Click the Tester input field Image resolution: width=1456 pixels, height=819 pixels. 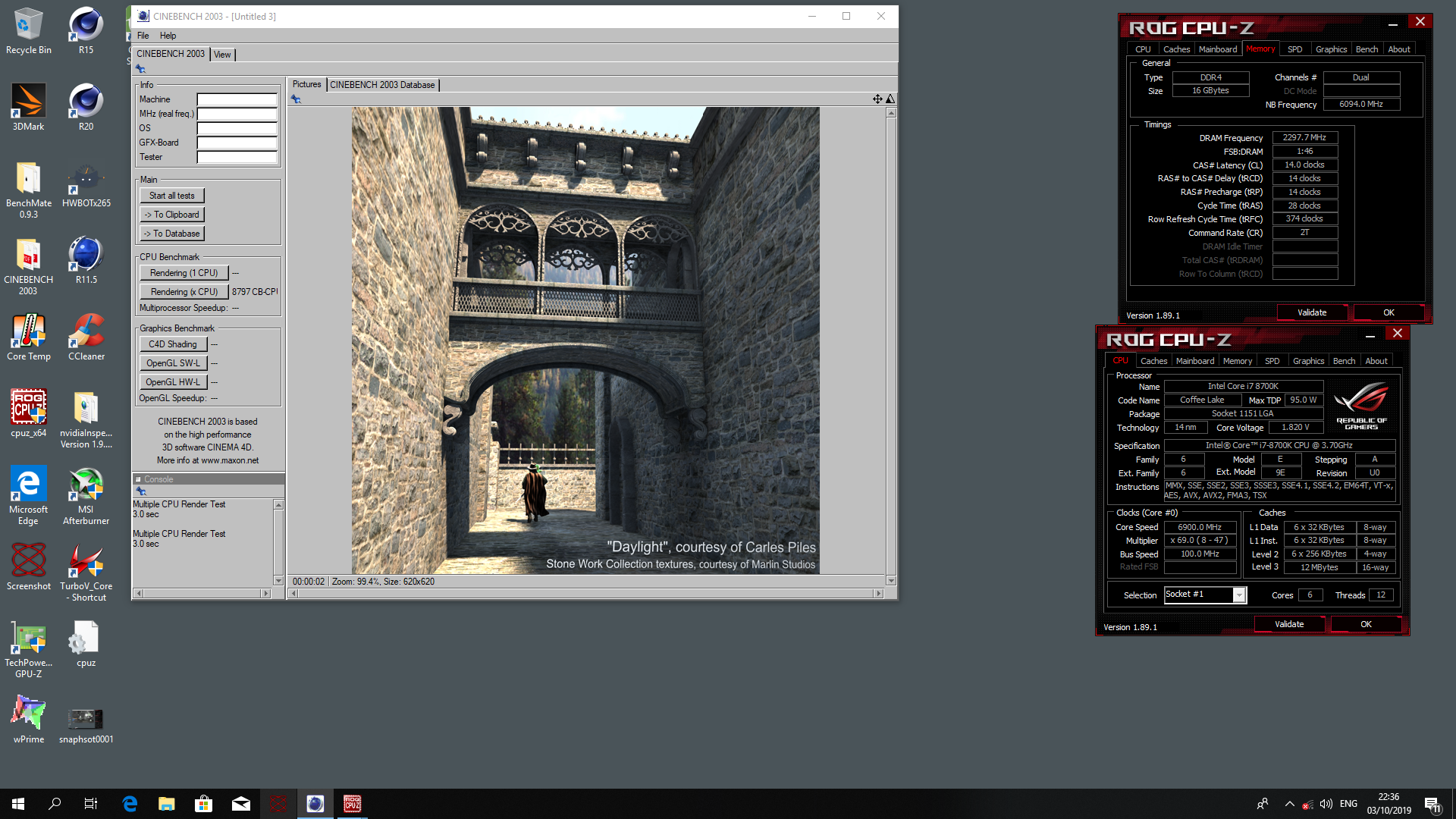(x=237, y=157)
